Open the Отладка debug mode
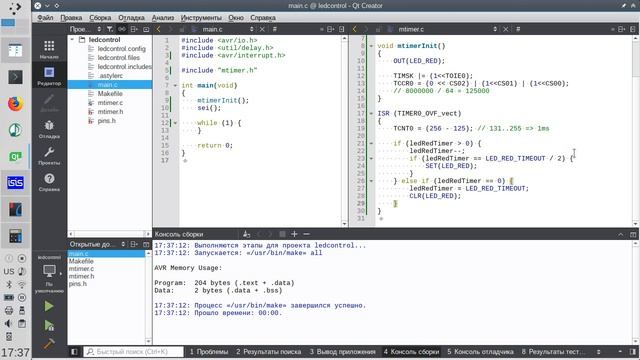640x360 pixels. coord(49,129)
